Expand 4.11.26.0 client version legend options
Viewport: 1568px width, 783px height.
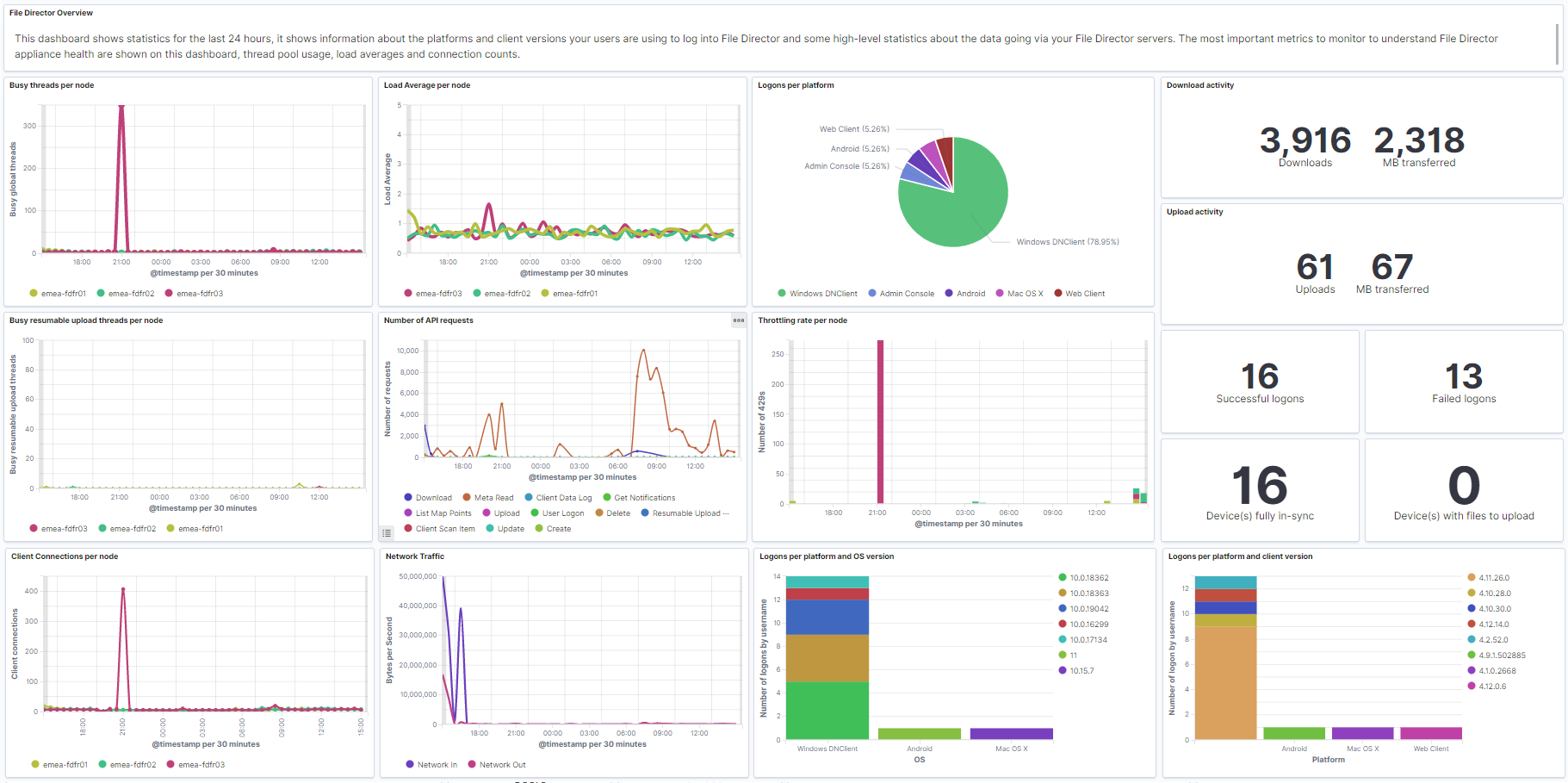click(x=1494, y=578)
